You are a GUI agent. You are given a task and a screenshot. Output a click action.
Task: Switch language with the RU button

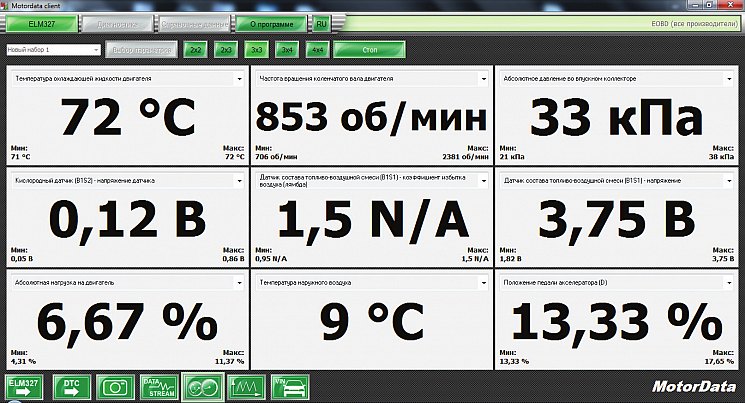(321, 24)
